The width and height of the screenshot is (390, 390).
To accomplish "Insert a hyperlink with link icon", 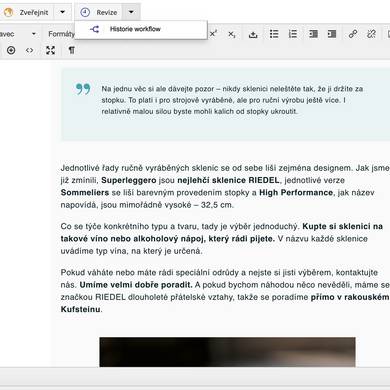I will [353, 34].
